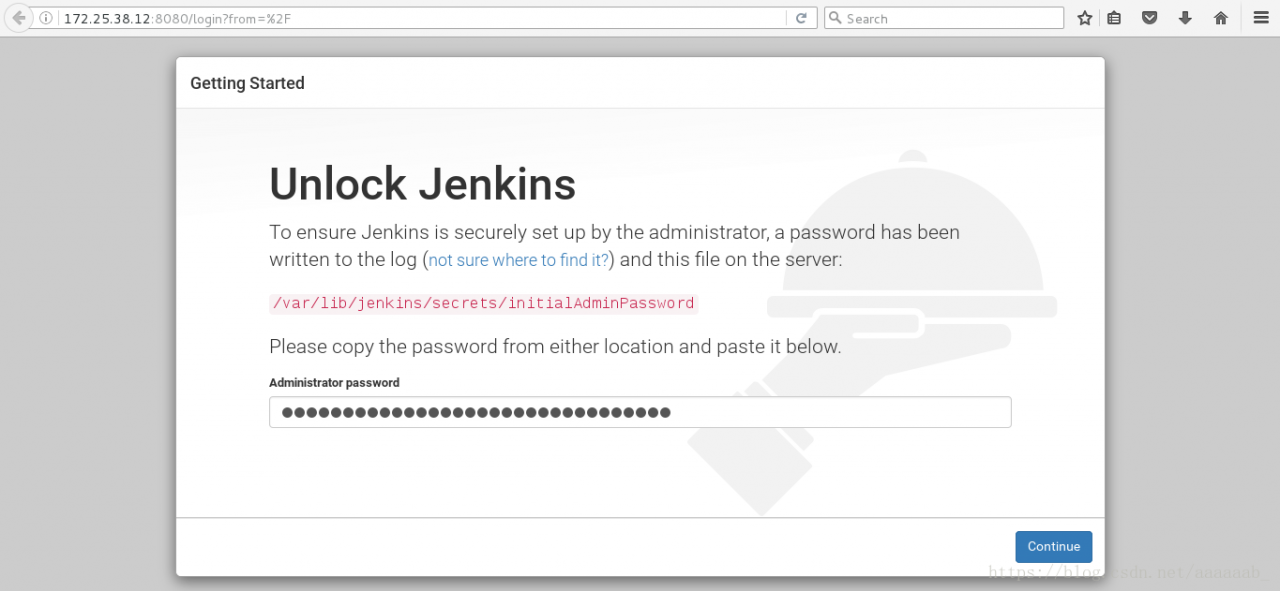1280x591 pixels.
Task: Open the Pocket icon in the toolbar
Action: point(1150,18)
